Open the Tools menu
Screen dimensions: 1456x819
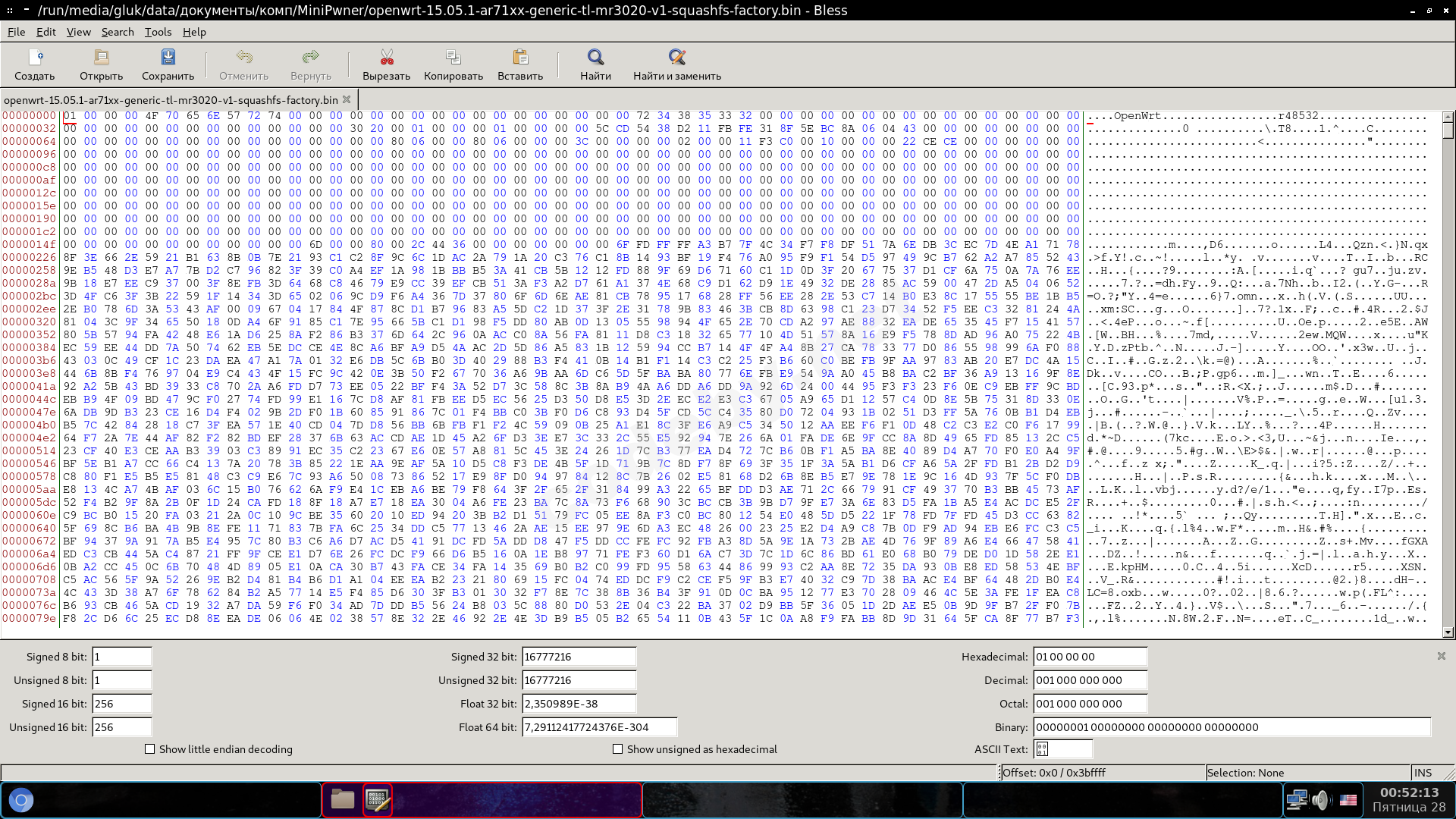[158, 32]
